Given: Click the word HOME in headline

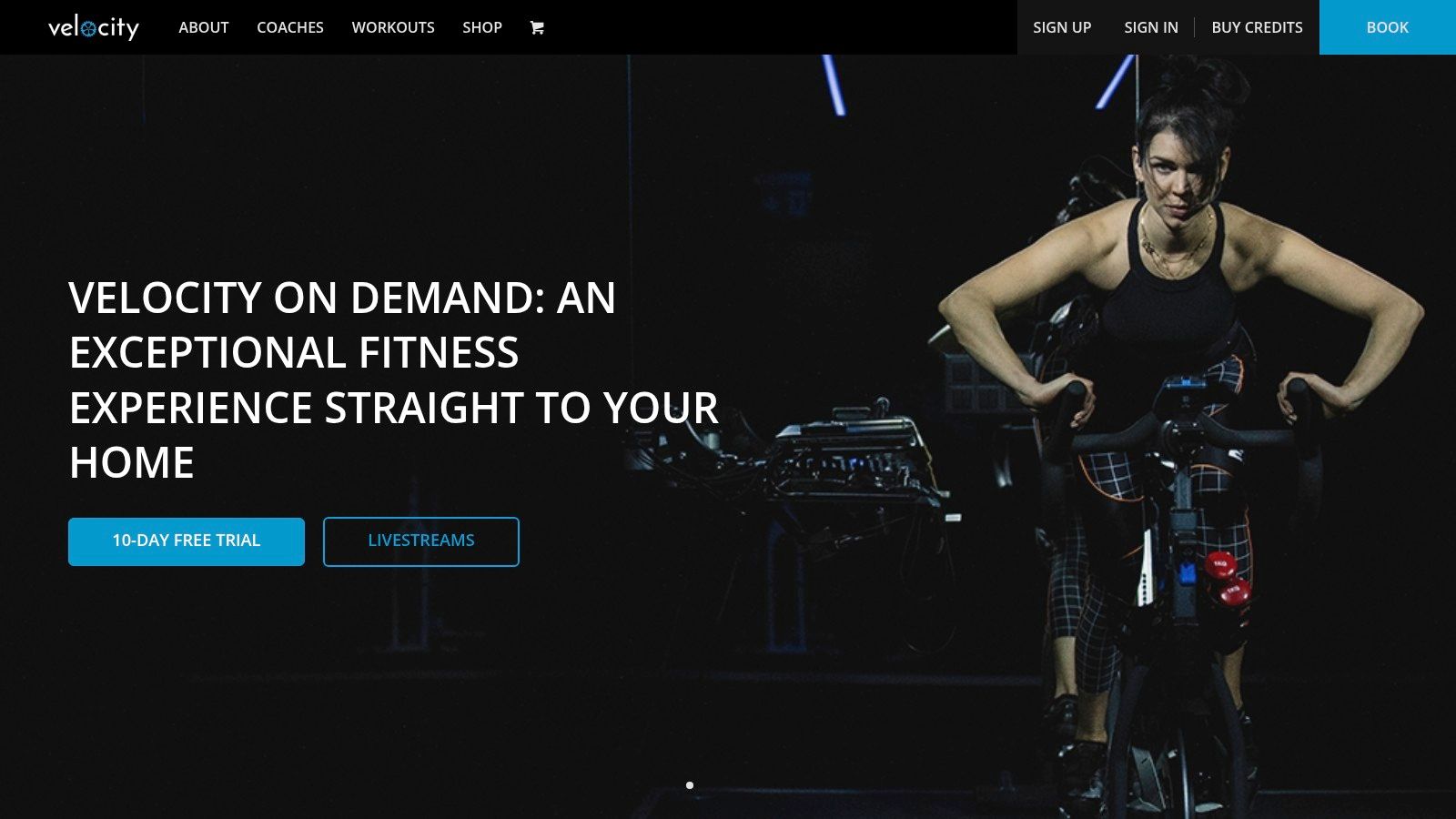Looking at the screenshot, I should (132, 462).
